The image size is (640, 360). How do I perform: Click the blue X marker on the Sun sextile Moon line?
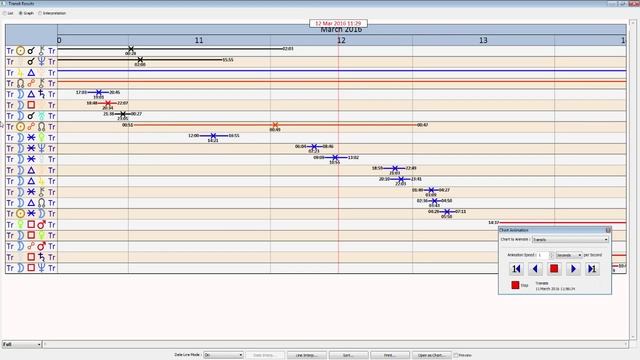pos(447,211)
